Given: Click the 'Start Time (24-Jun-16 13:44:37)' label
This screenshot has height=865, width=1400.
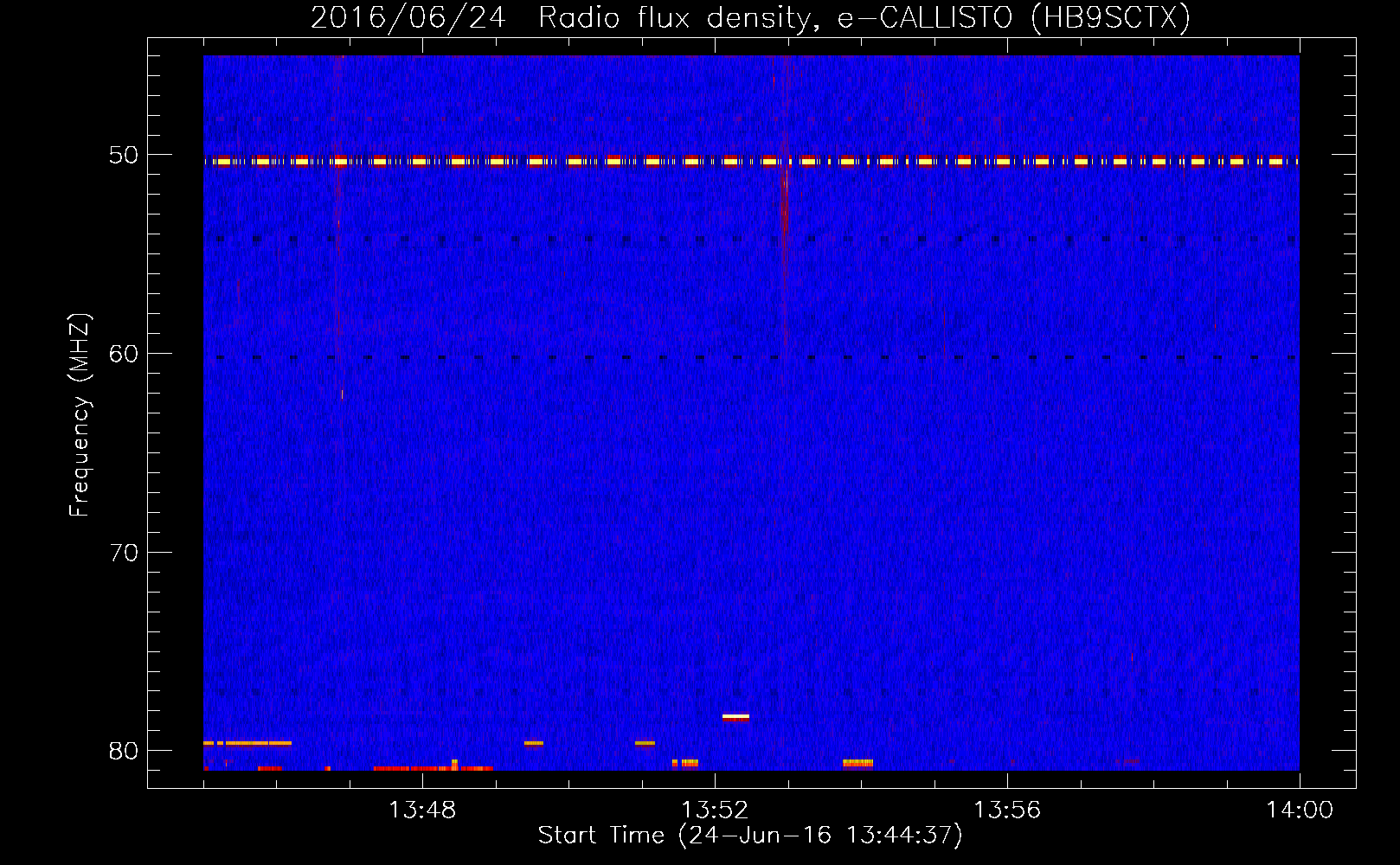Looking at the screenshot, I should (x=750, y=836).
